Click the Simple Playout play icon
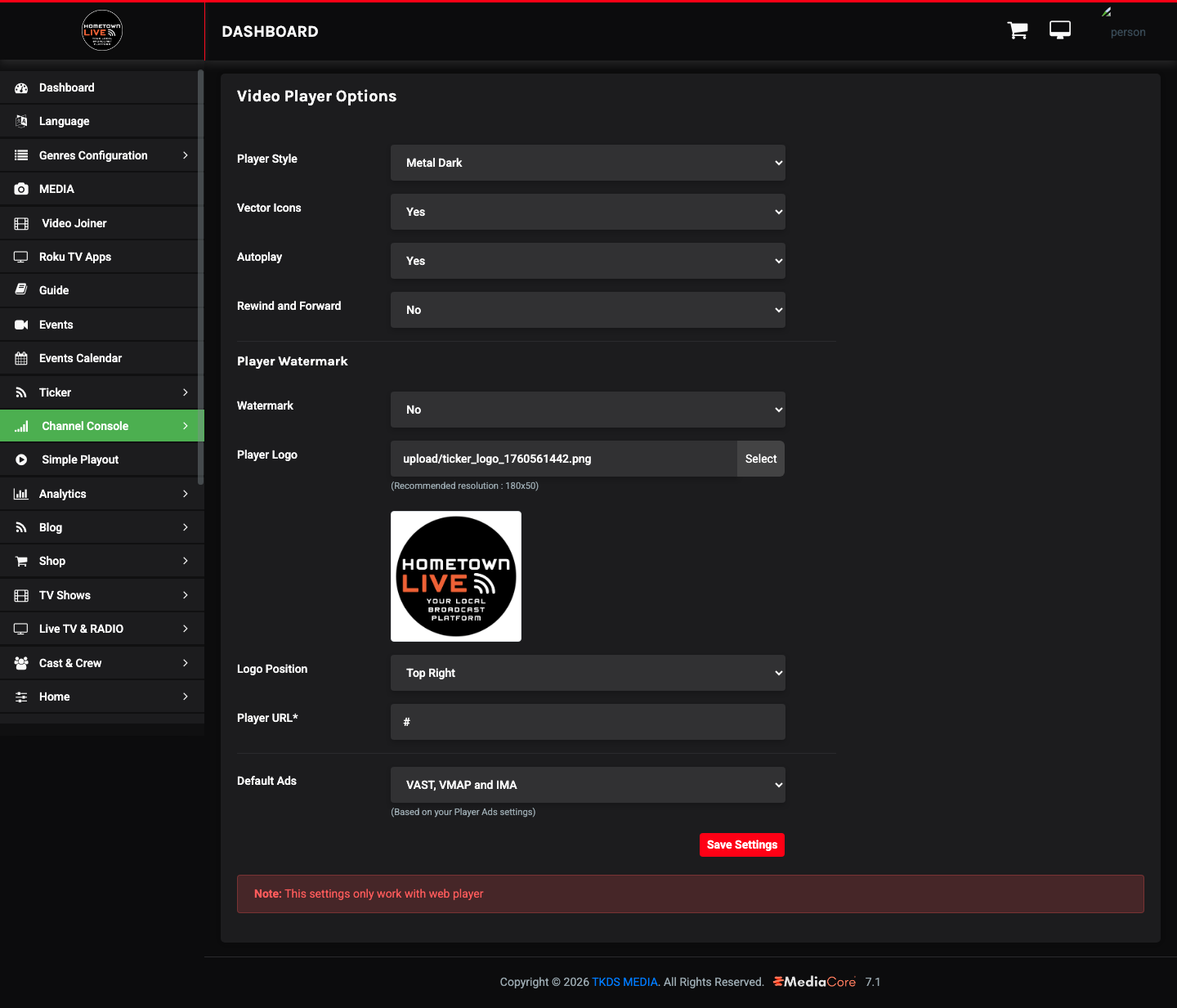1177x1008 pixels. click(21, 459)
